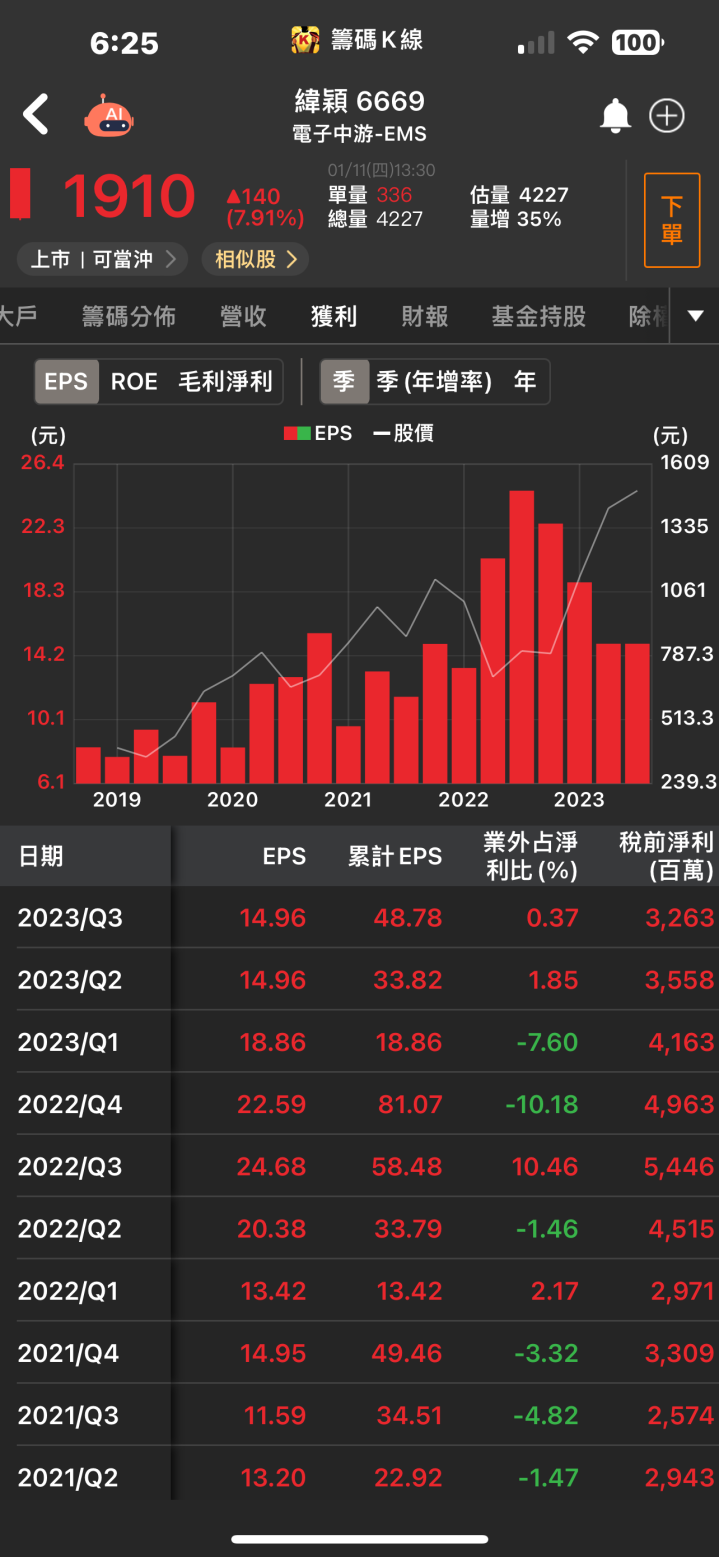The image size is (719, 1557).
Task: Tap the back arrow icon
Action: [36, 115]
